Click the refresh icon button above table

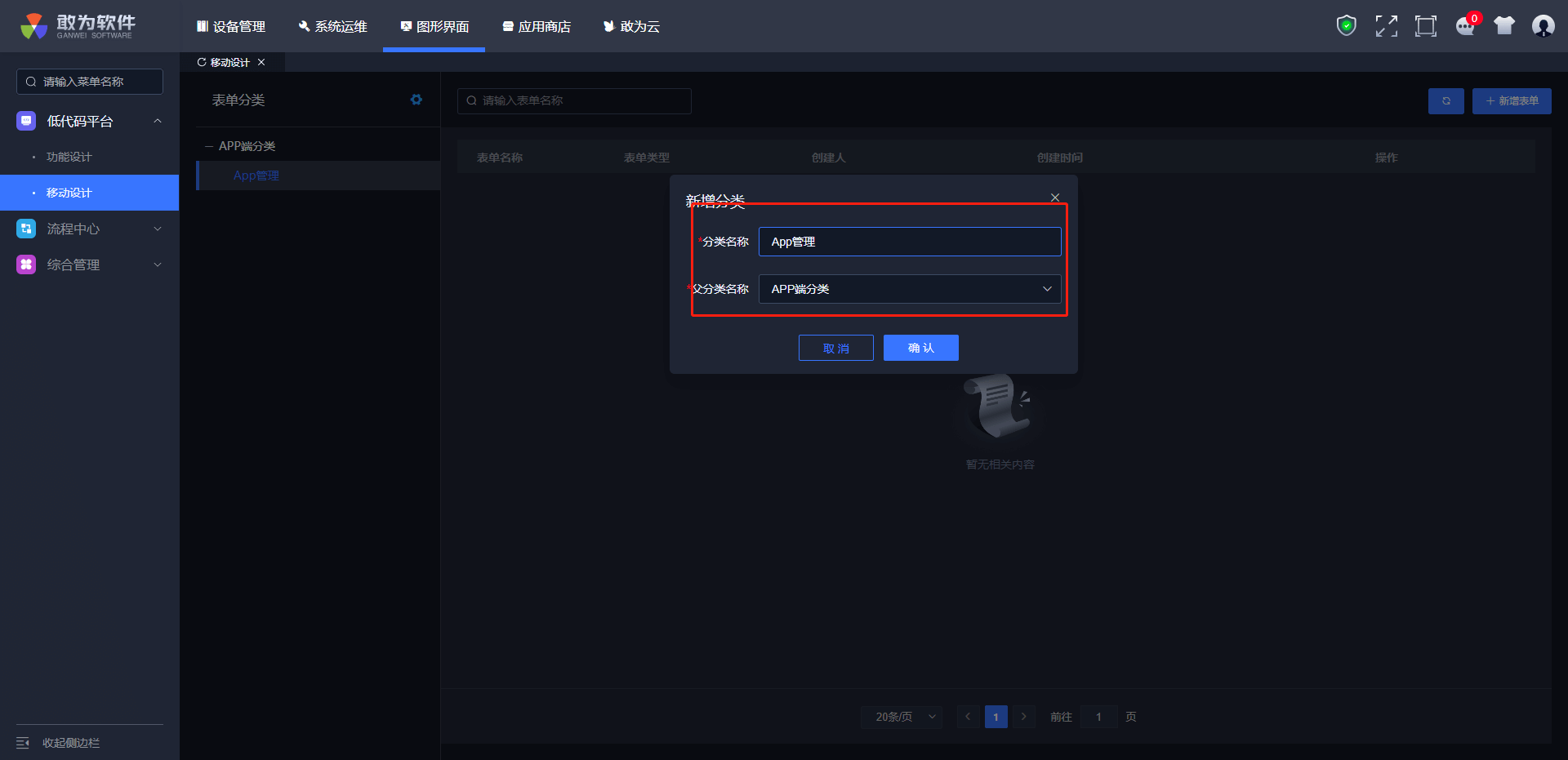click(1446, 101)
